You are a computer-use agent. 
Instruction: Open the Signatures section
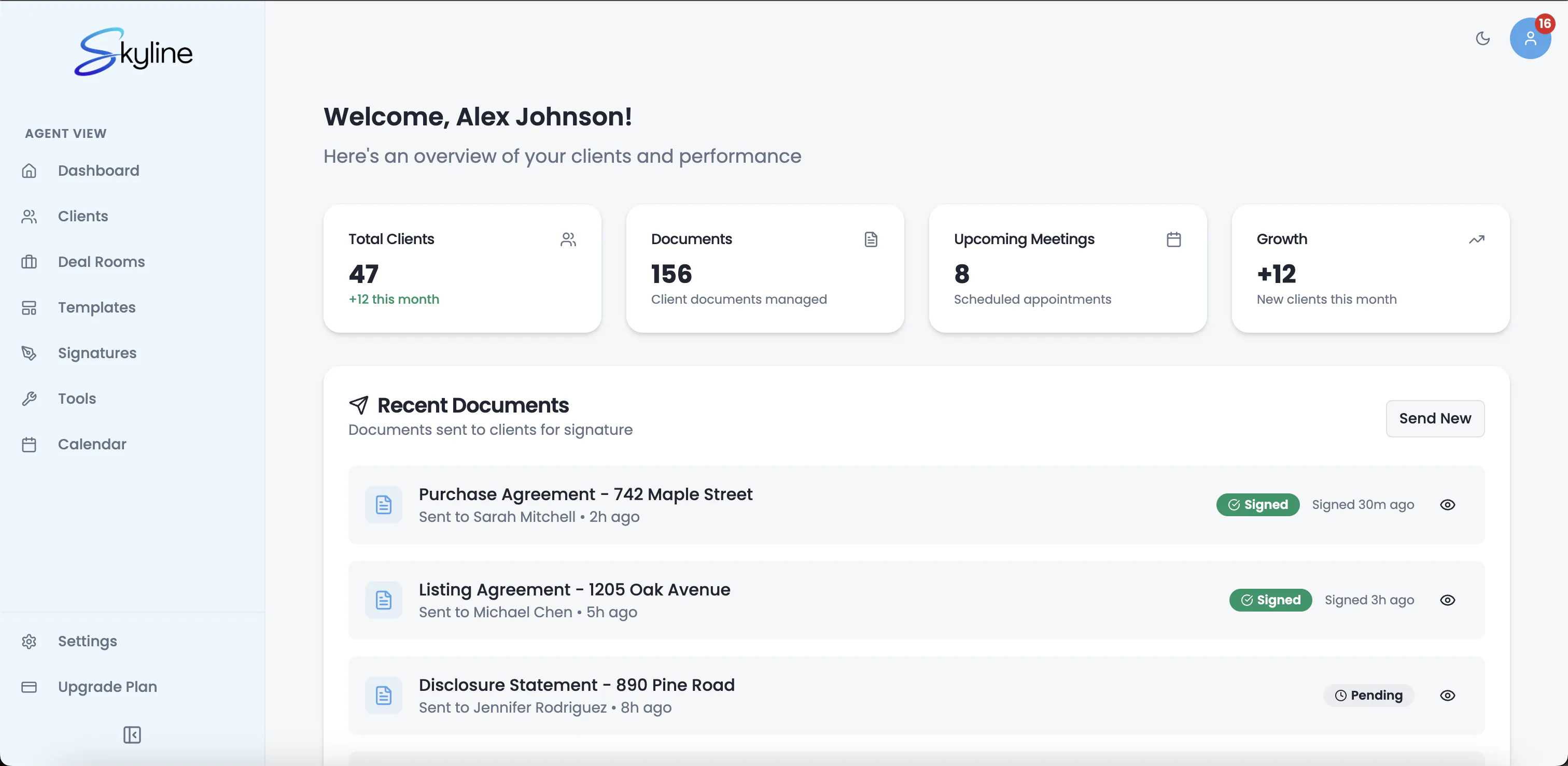[x=97, y=353]
